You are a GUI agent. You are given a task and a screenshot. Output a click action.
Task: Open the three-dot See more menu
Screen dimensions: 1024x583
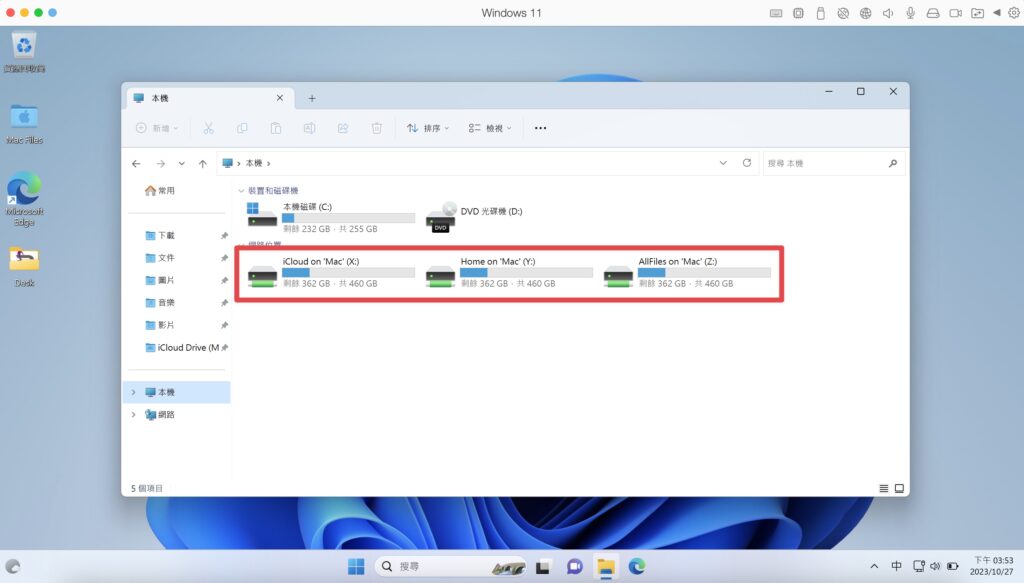540,128
